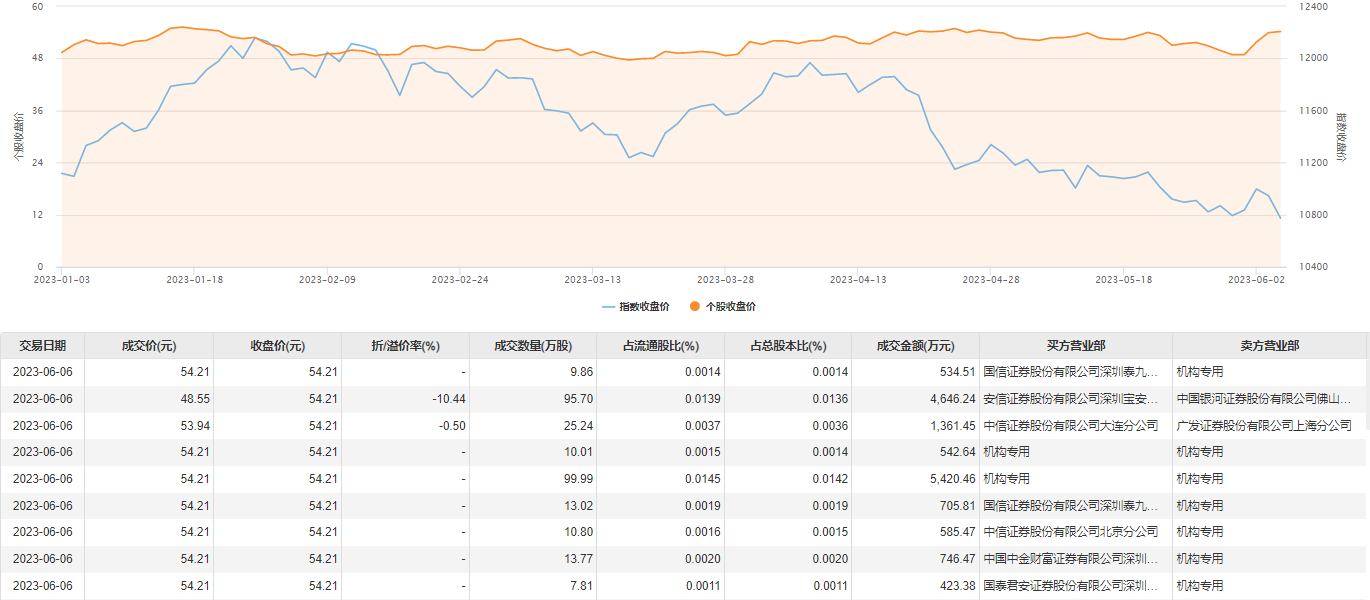The height and width of the screenshot is (600, 1370).
Task: Open 中信证券股份有限公司大连分公司 buyer entry
Action: pos(1070,426)
